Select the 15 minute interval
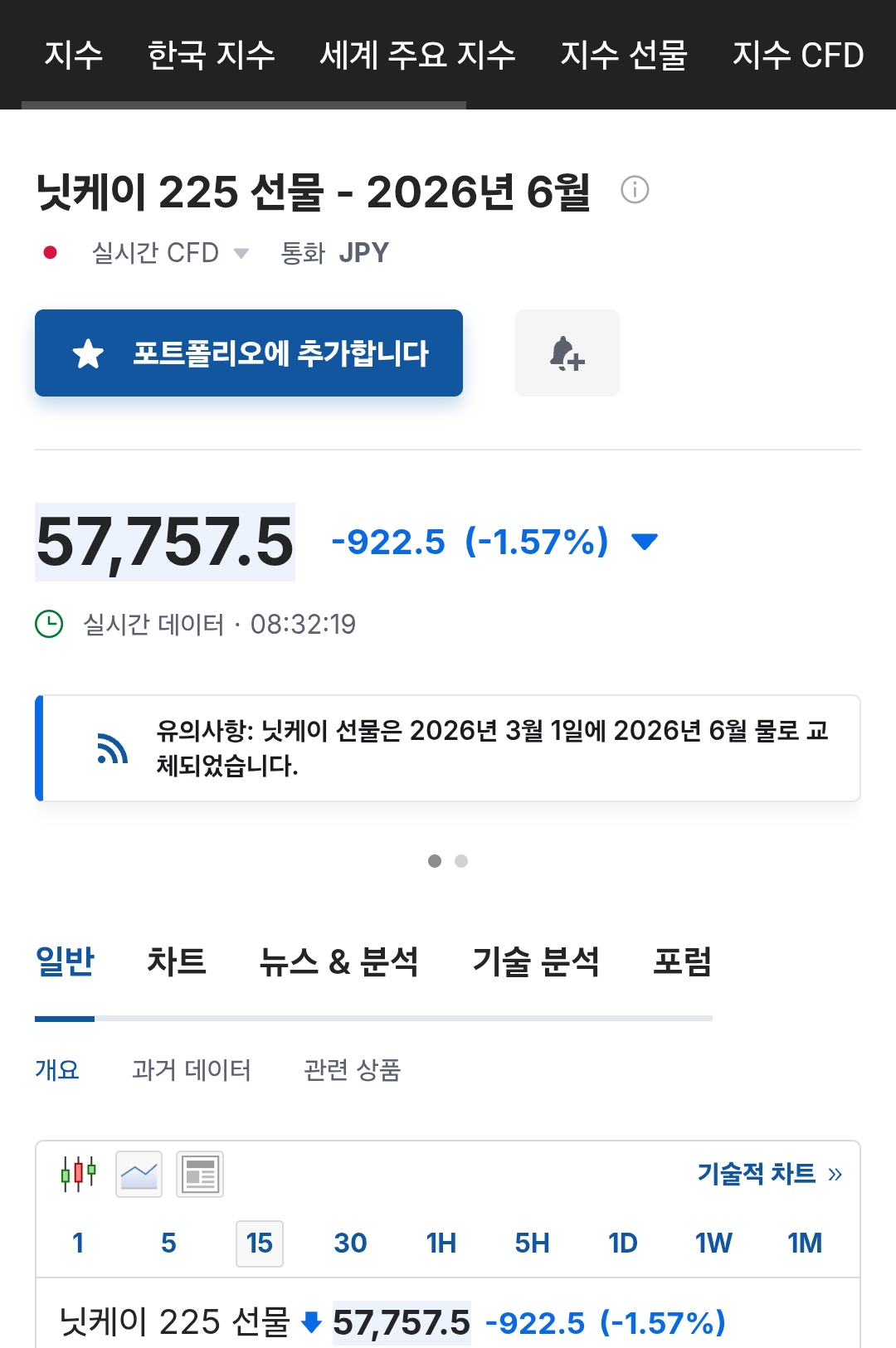 point(259,1243)
